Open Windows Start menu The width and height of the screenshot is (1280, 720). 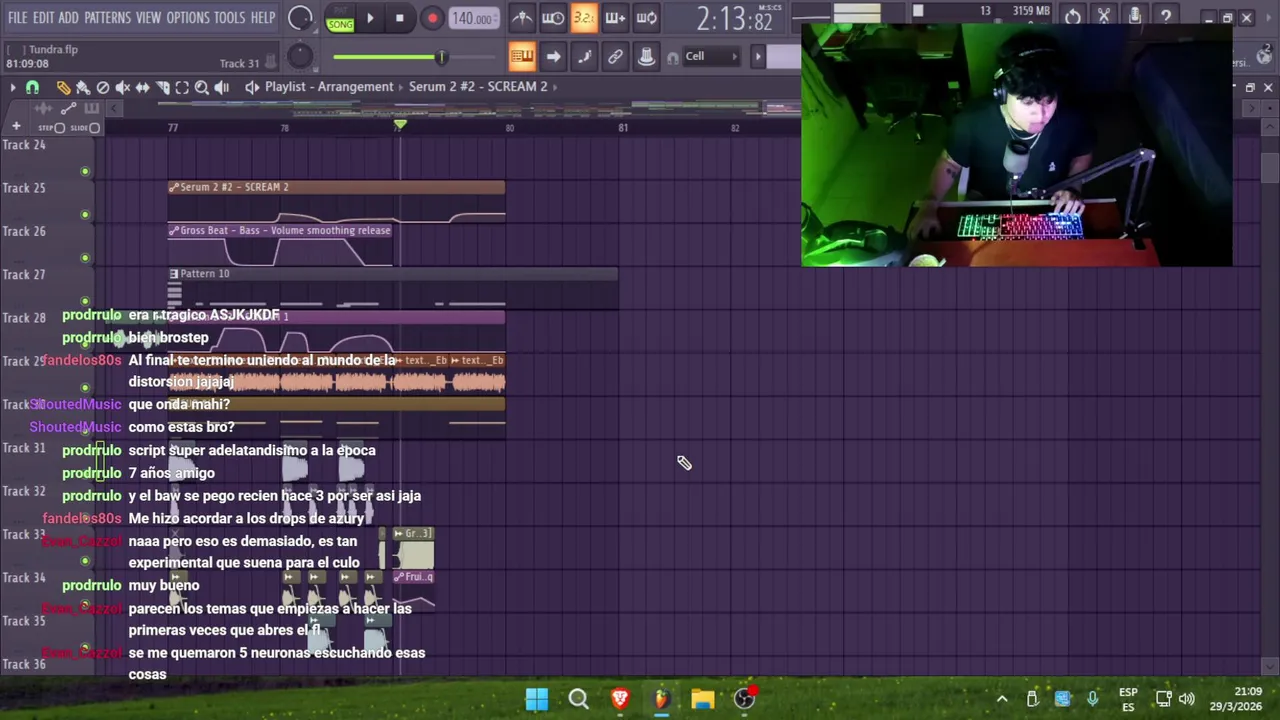point(537,699)
